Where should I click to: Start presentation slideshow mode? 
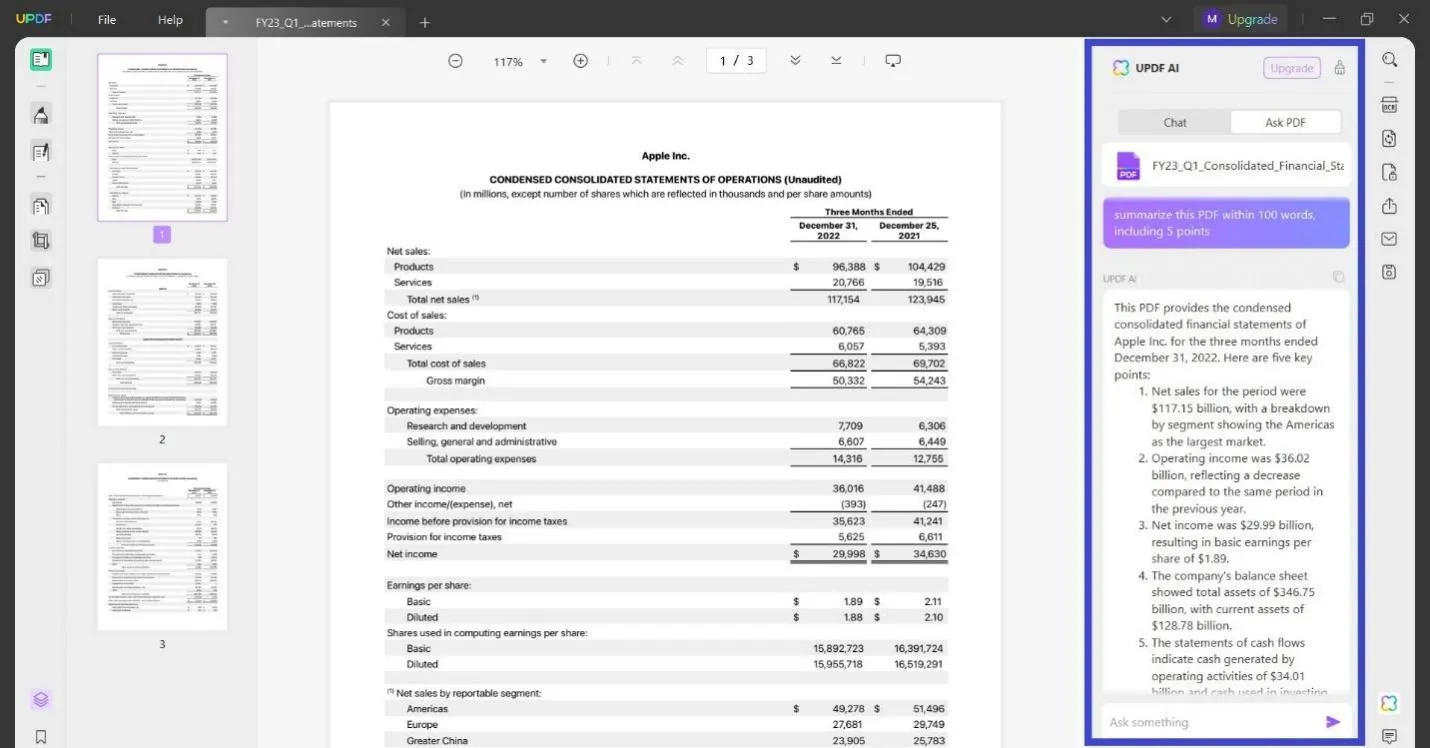893,61
